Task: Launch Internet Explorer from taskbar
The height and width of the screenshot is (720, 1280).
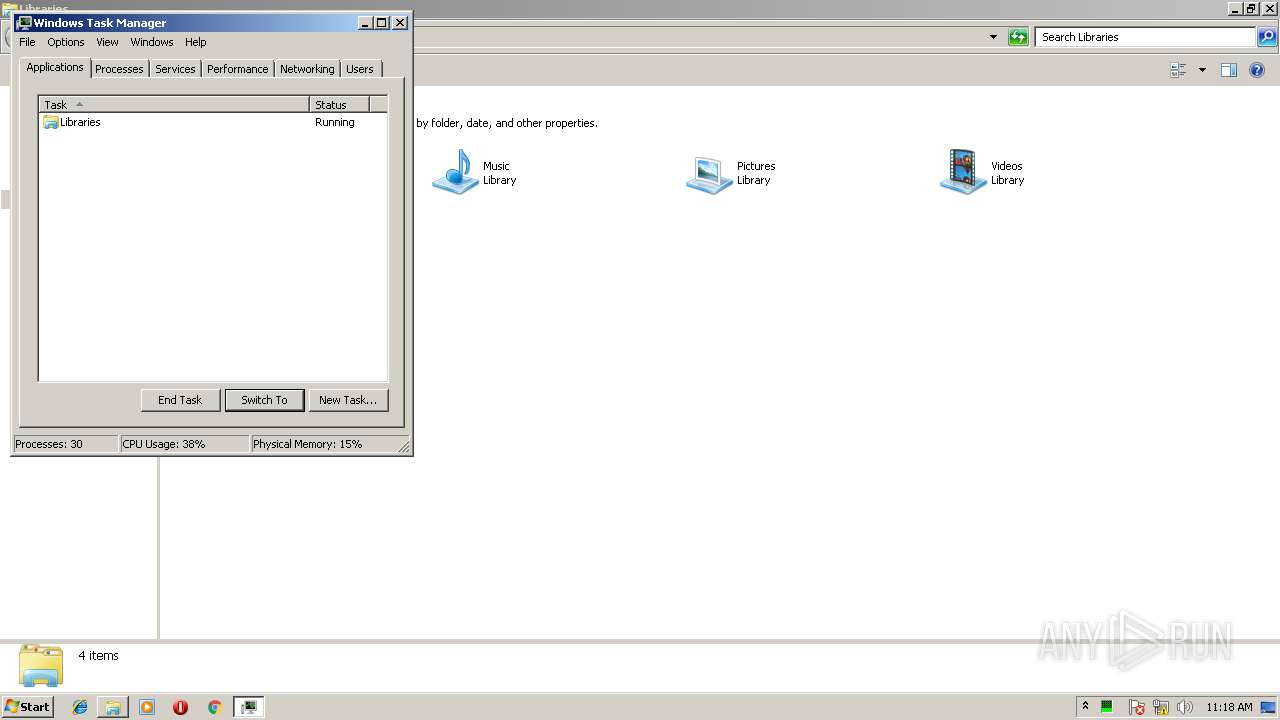Action: 80,707
